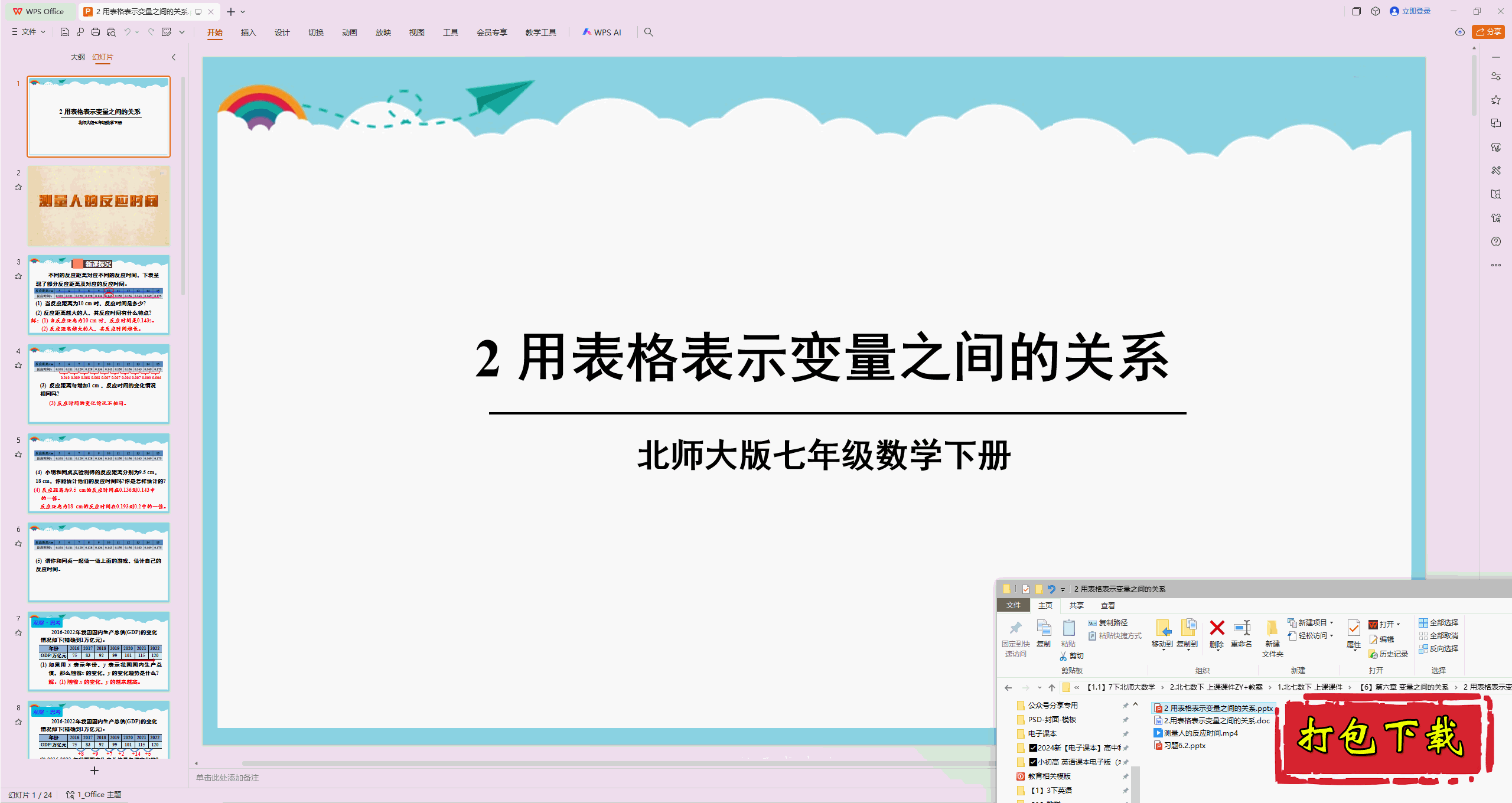Click Delete red X in Explorer ribbon
Viewport: 1512px width, 803px height.
pos(1217,635)
